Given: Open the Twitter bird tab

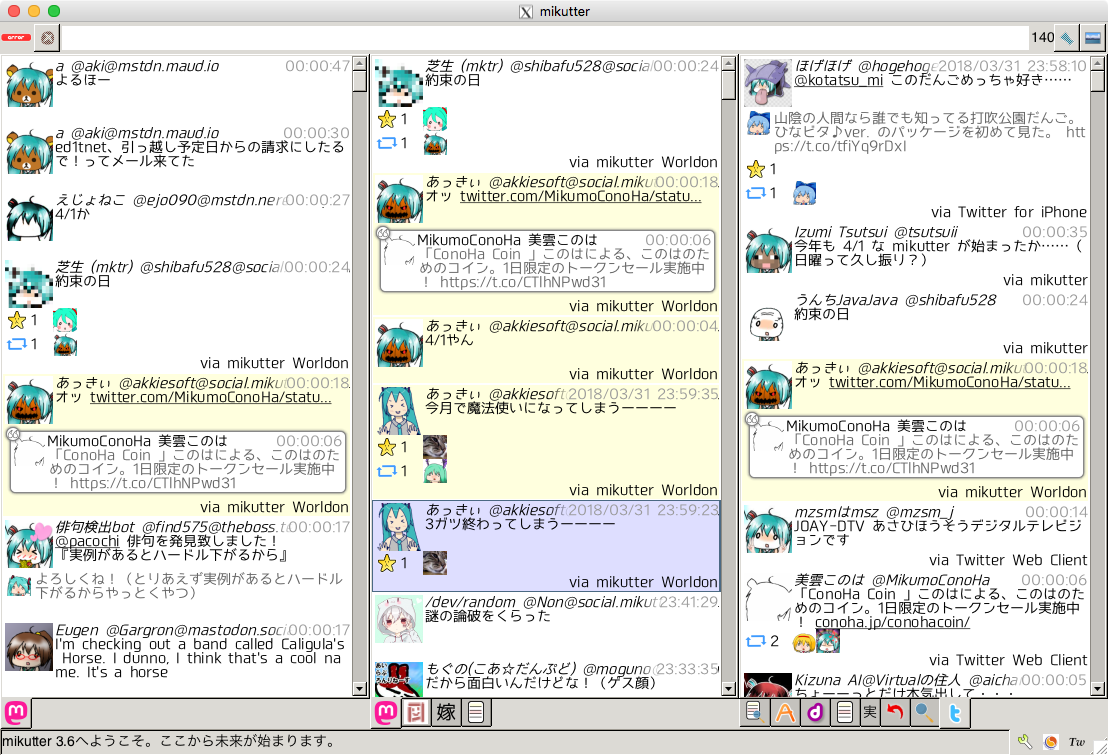Looking at the screenshot, I should pyautogui.click(x=956, y=713).
